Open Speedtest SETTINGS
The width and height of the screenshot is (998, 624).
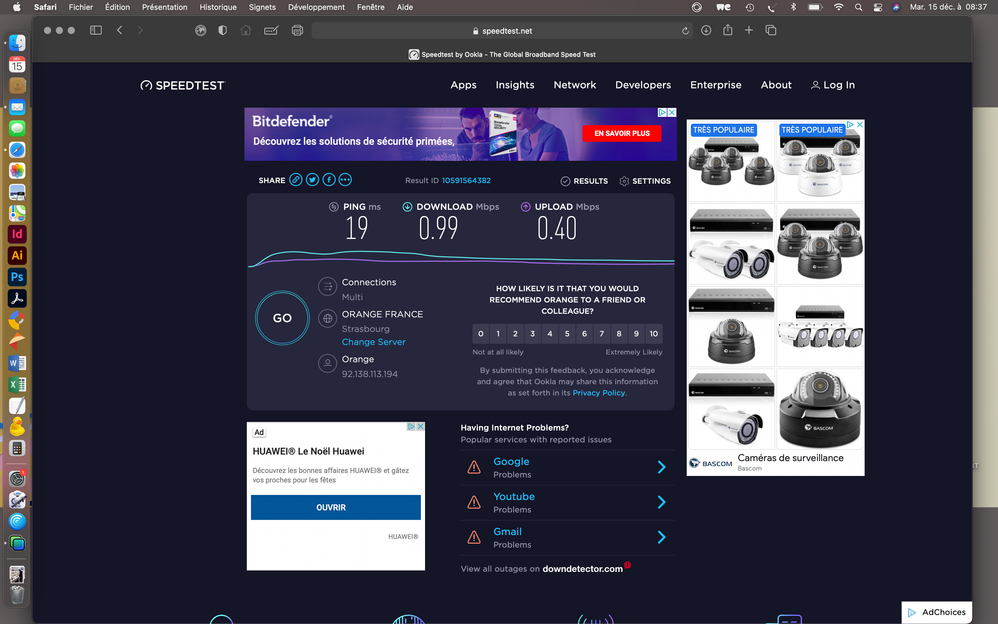[645, 181]
